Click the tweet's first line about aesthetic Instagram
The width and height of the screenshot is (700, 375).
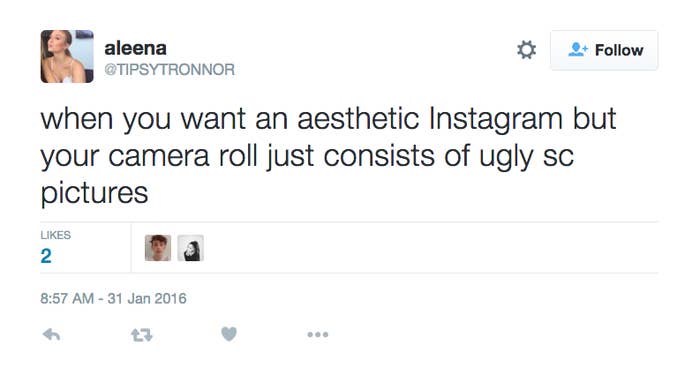[328, 120]
